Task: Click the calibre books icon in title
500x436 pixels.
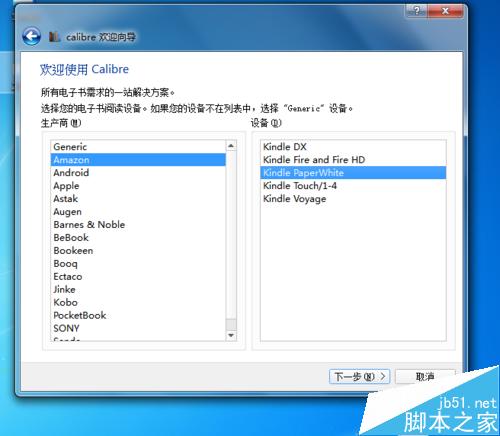Action: (x=54, y=37)
